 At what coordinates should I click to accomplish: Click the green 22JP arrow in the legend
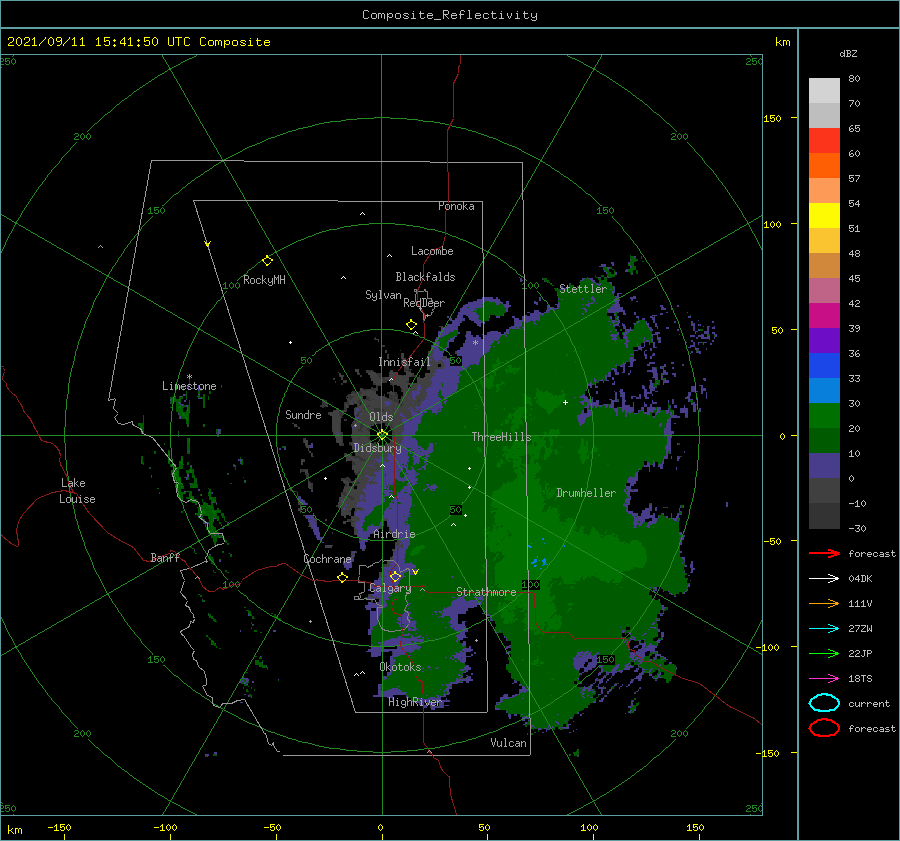pos(824,653)
